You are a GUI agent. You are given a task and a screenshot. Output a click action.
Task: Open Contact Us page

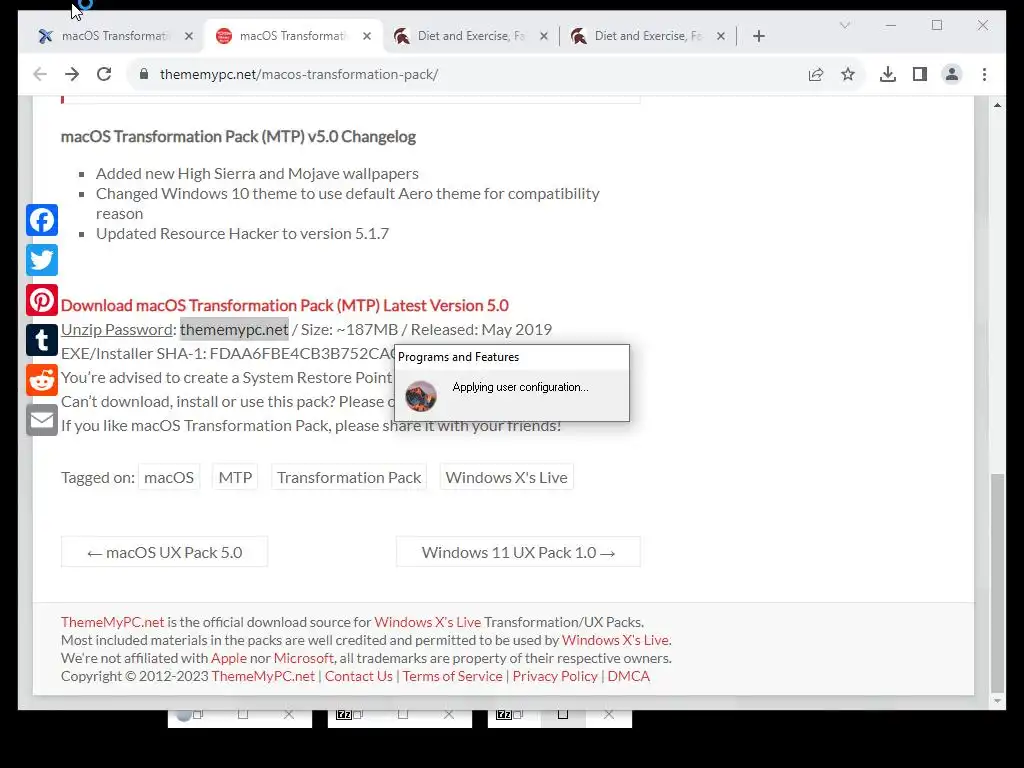pos(359,677)
